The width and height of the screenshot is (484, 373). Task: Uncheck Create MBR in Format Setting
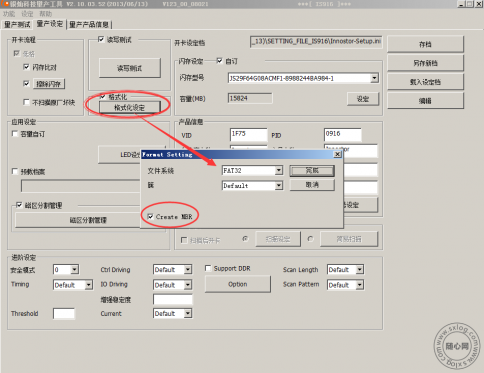point(150,217)
